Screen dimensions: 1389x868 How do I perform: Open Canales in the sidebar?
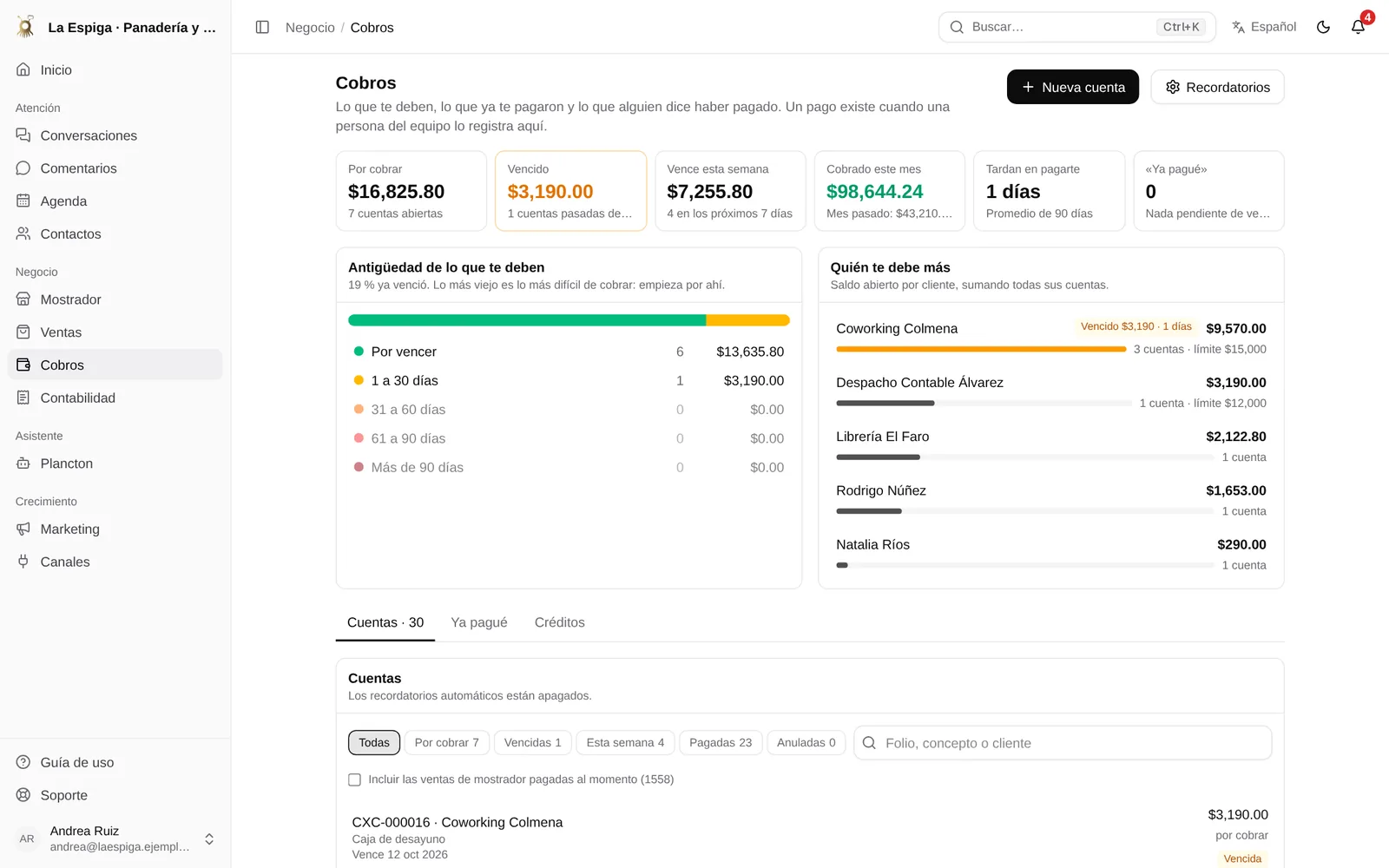point(115,562)
